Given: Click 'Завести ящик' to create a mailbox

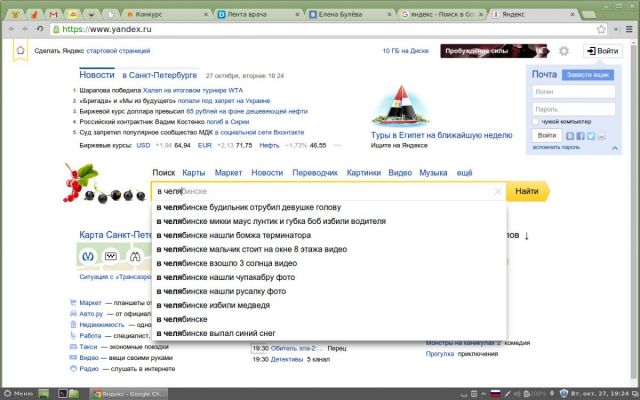Looking at the screenshot, I should (x=587, y=75).
